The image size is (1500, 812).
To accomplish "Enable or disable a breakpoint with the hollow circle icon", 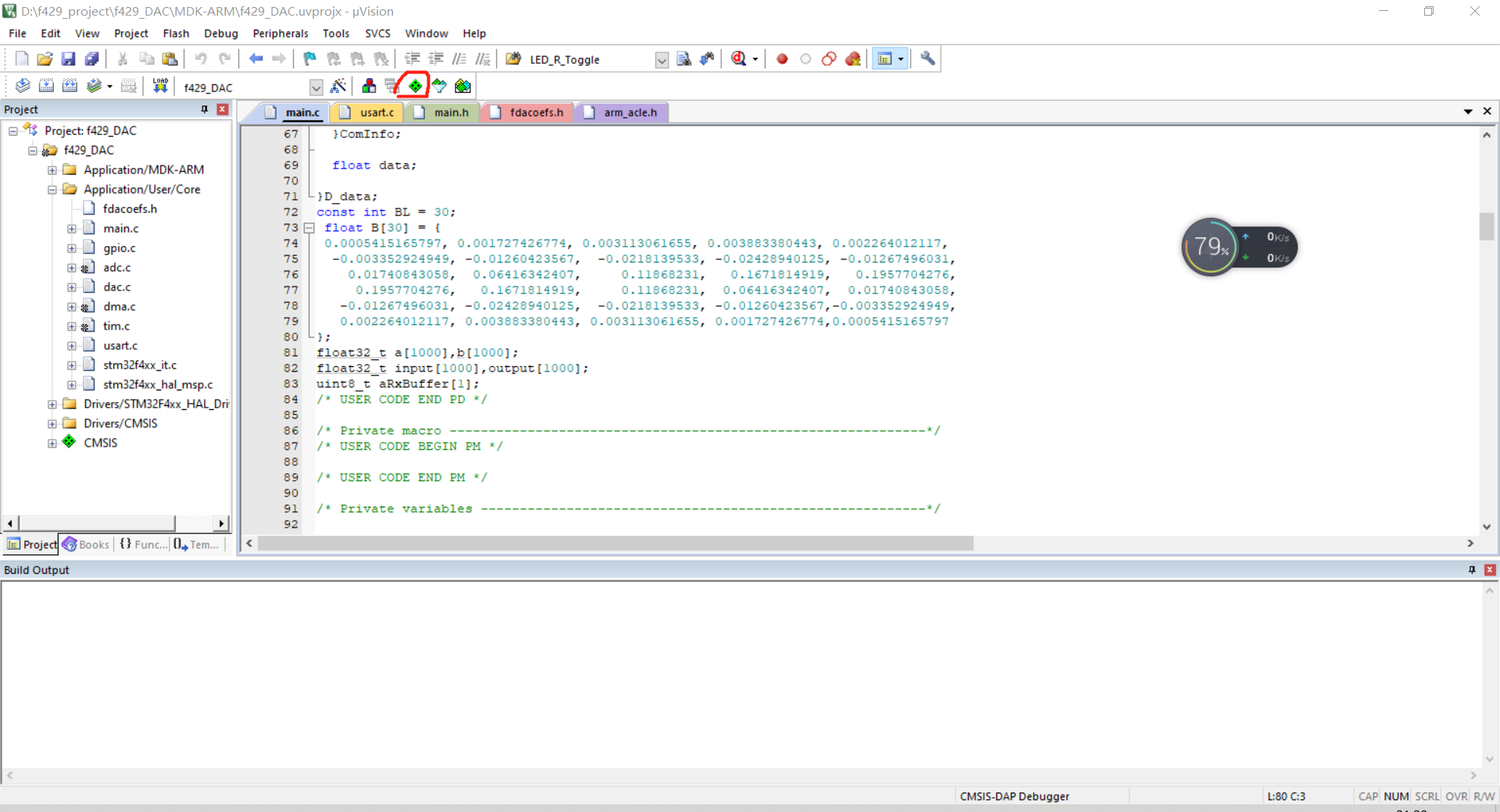I will 805,59.
